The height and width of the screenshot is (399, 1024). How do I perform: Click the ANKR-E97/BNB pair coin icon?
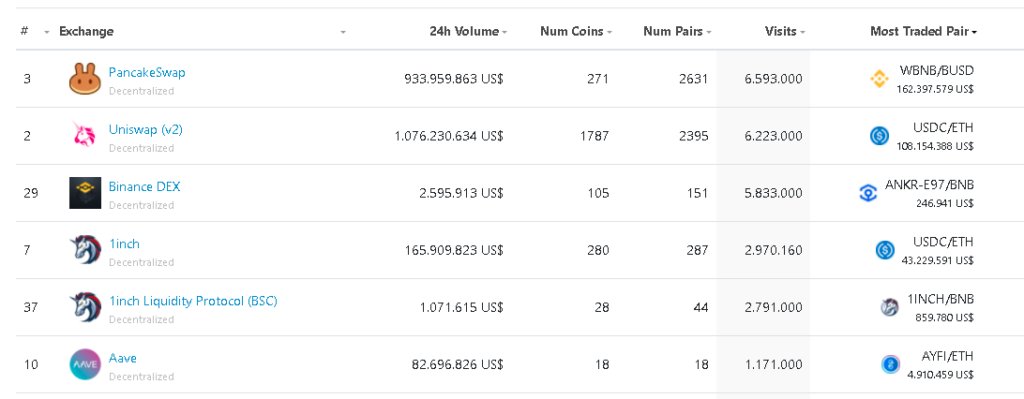tap(868, 193)
